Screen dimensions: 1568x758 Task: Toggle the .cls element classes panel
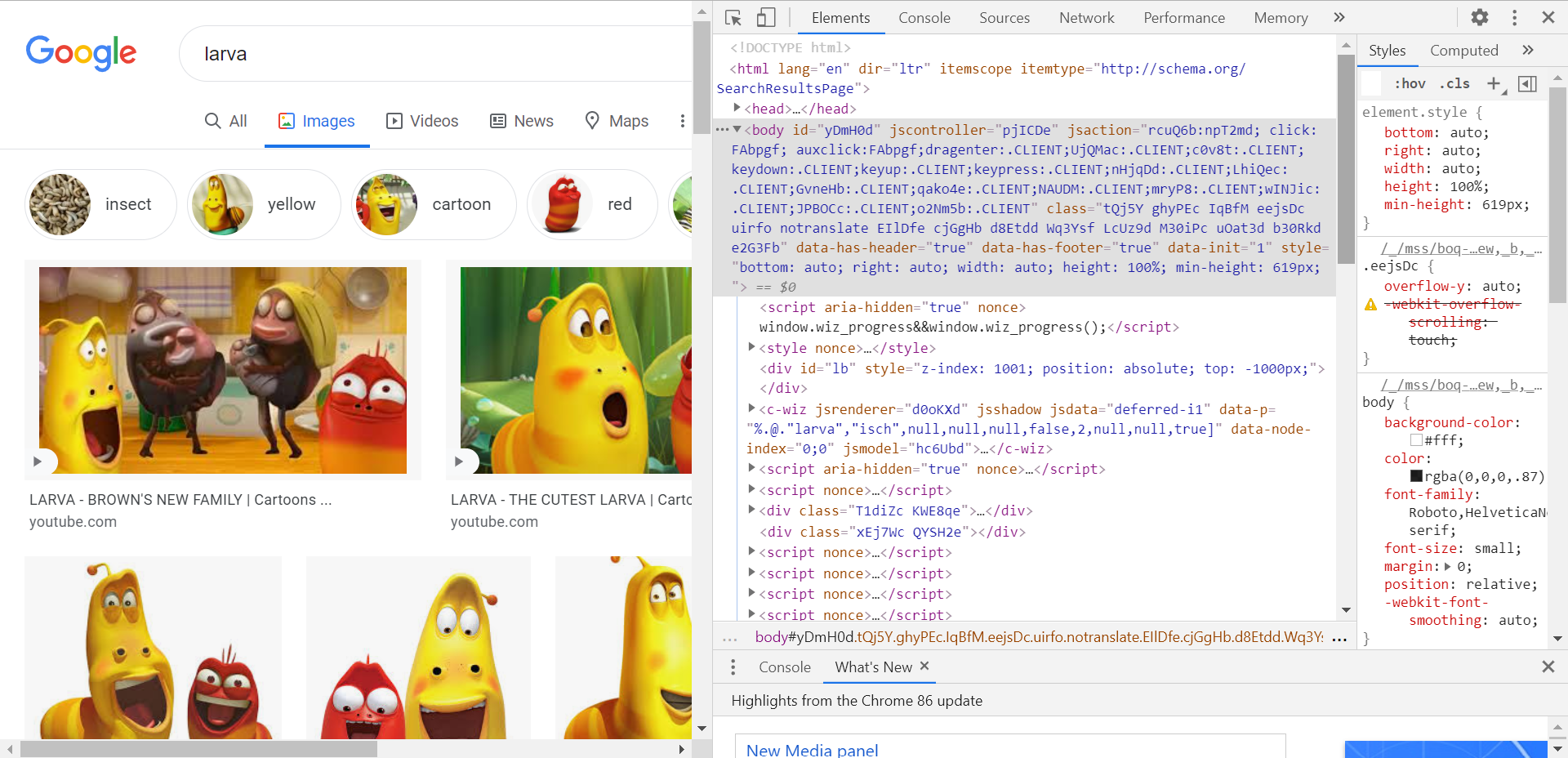(1454, 83)
